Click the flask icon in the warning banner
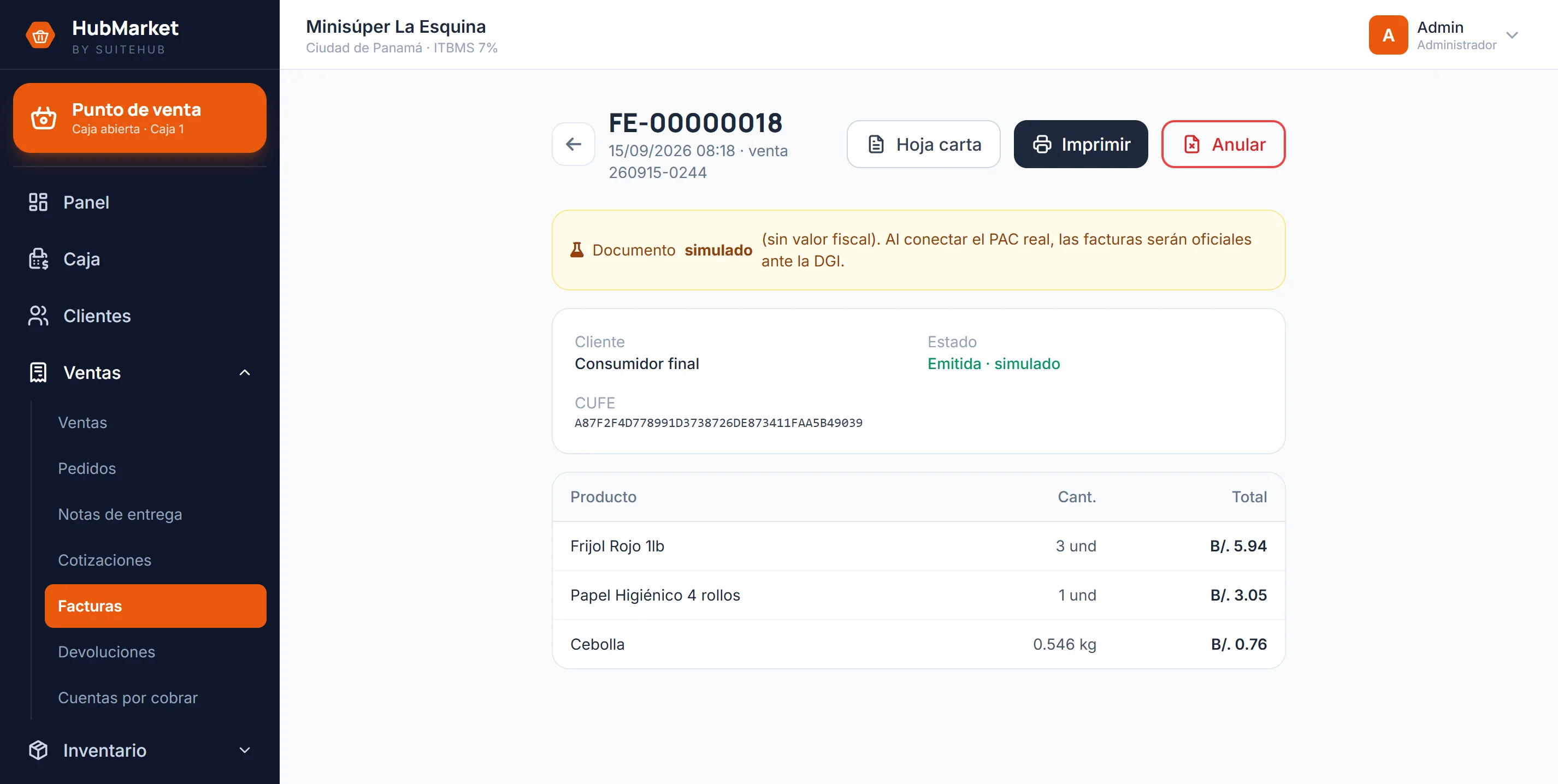Viewport: 1558px width, 784px height. (577, 250)
